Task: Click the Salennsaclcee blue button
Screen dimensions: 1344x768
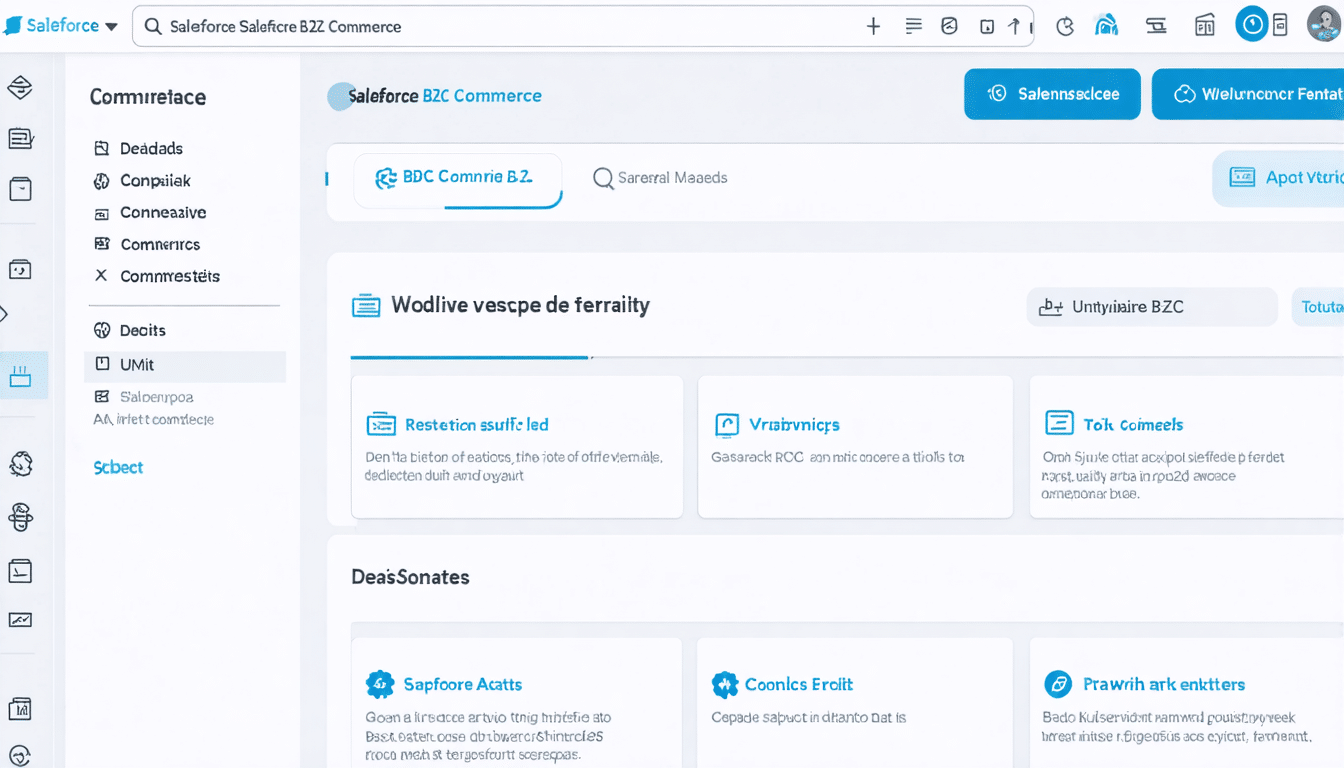Action: coord(1052,94)
